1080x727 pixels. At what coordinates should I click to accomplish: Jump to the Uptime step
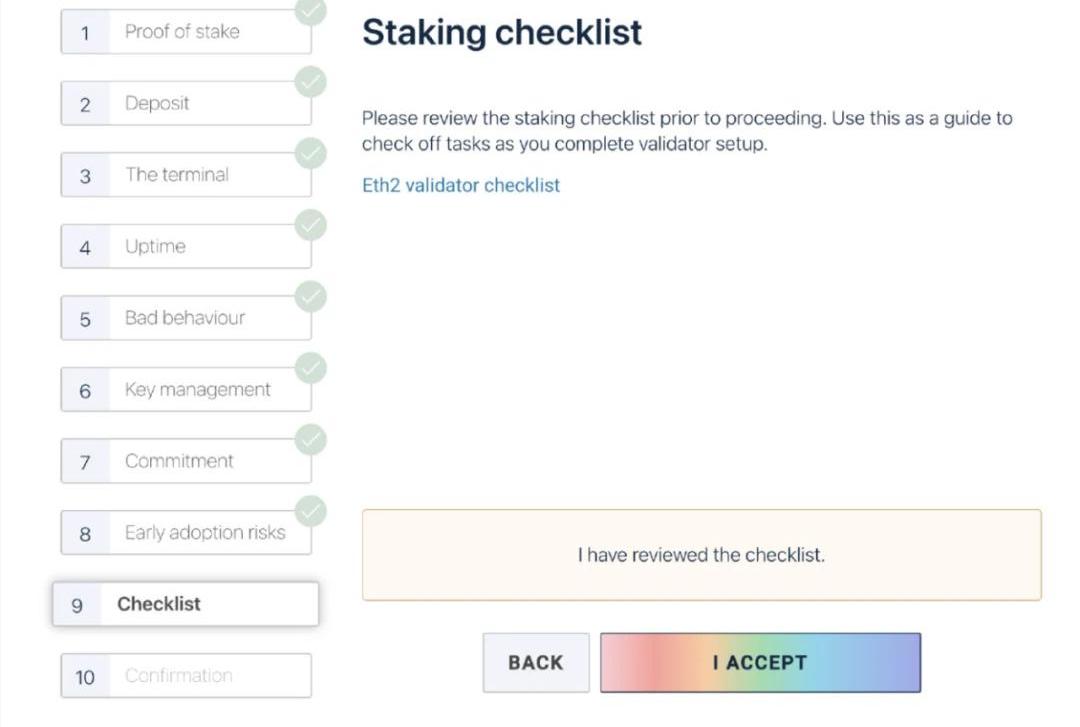click(x=185, y=247)
